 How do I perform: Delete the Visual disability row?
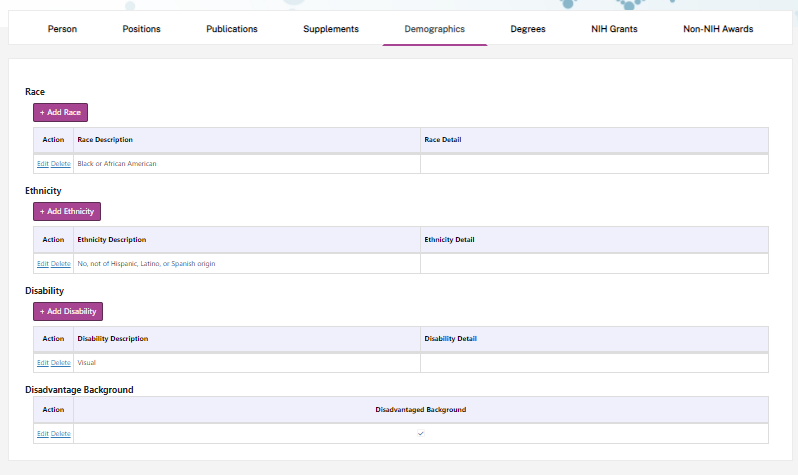click(61, 363)
